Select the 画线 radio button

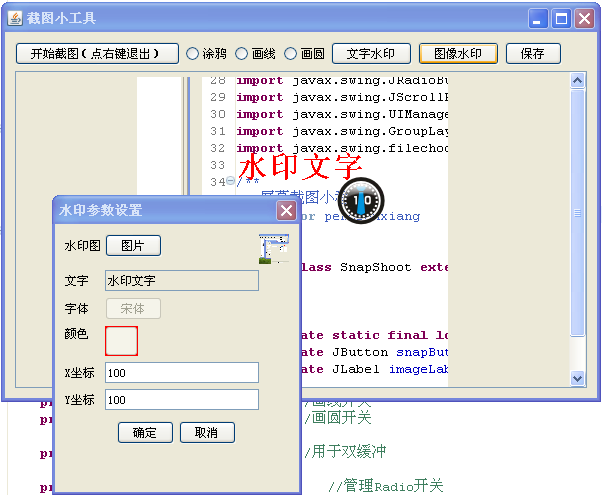(241, 53)
